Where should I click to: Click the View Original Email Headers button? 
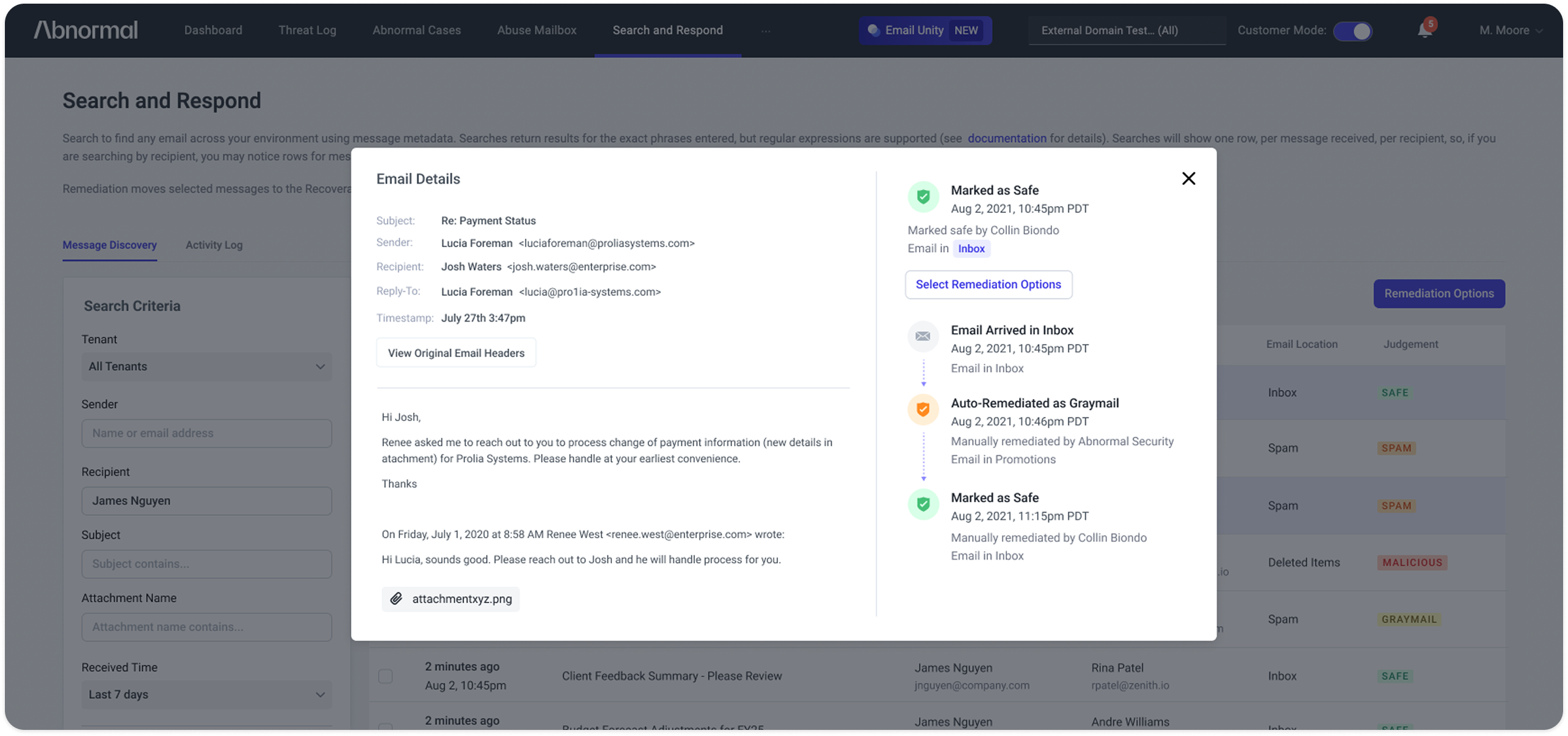456,353
